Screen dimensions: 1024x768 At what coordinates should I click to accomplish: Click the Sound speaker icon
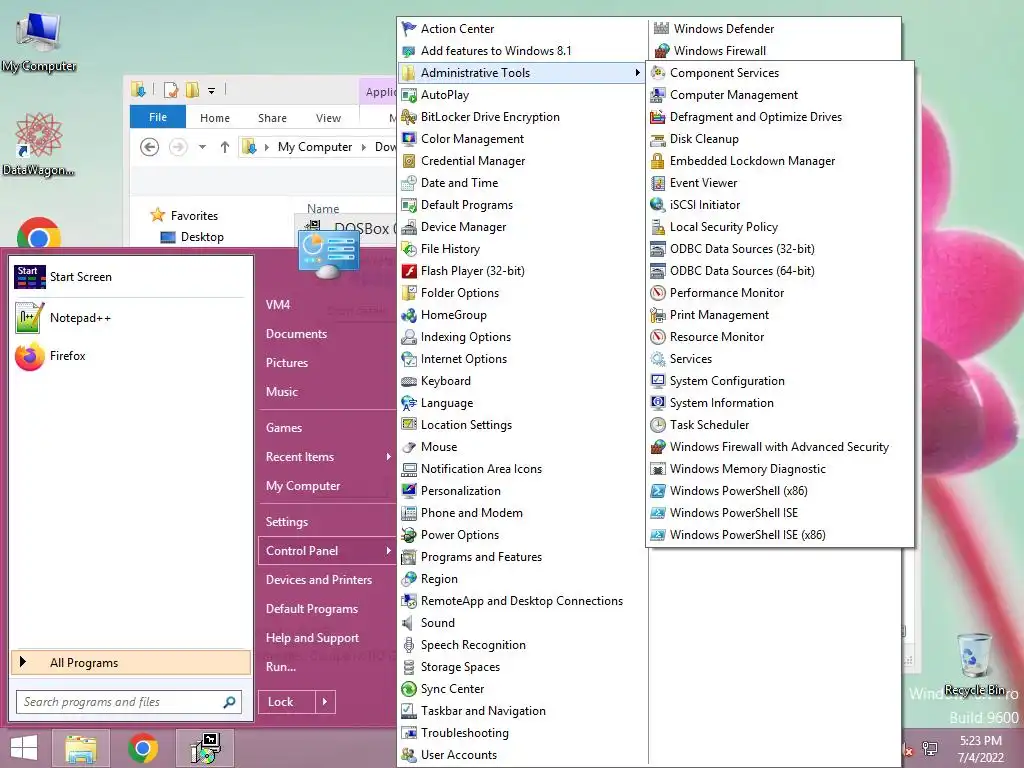pyautogui.click(x=409, y=623)
